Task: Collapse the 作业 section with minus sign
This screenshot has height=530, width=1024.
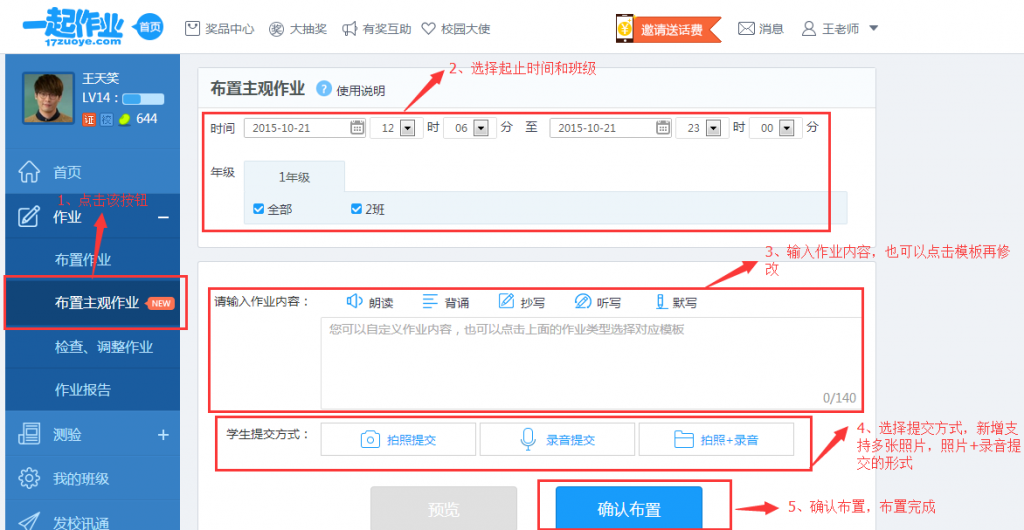Action: coord(163,217)
